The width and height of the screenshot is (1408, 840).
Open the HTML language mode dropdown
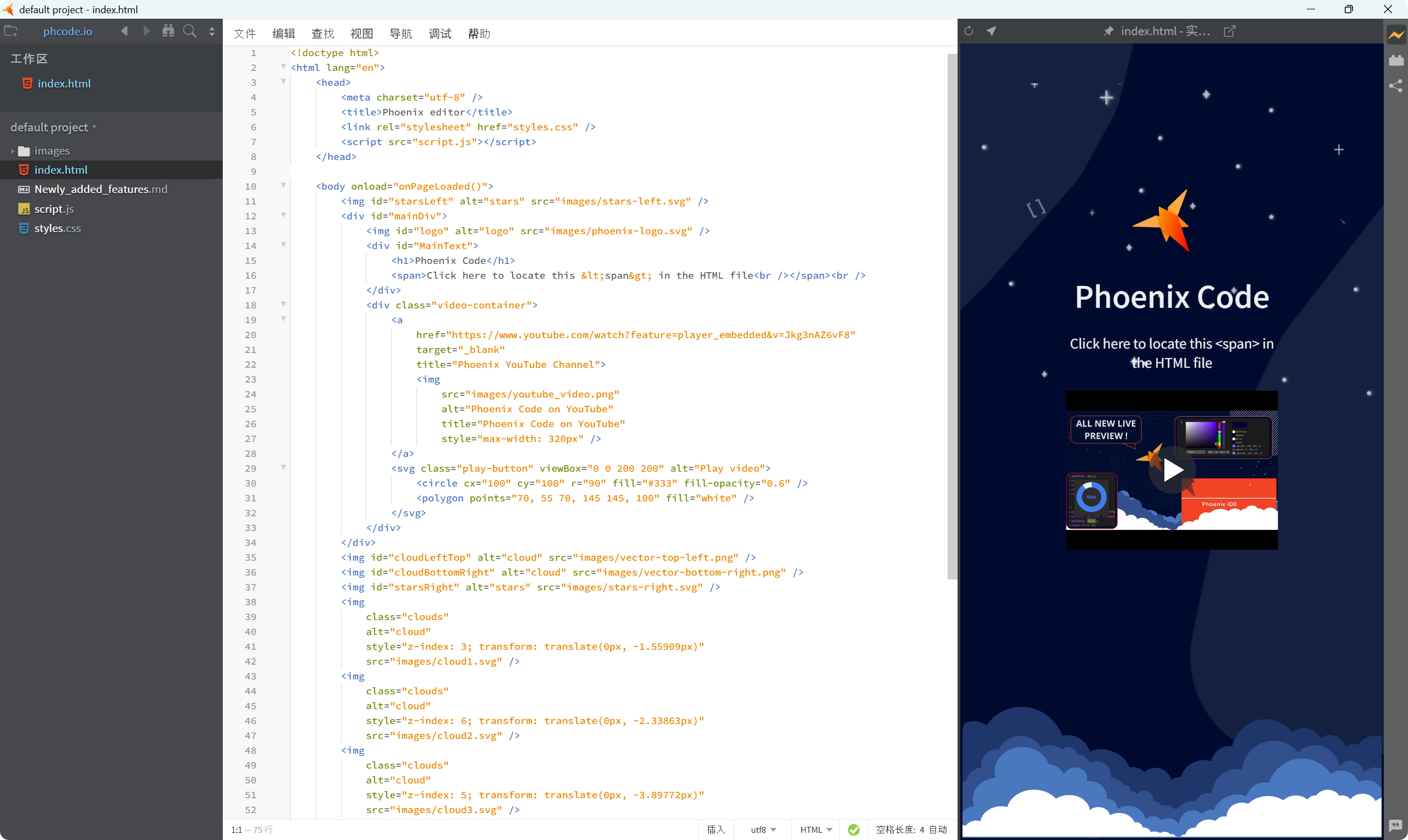coord(815,829)
